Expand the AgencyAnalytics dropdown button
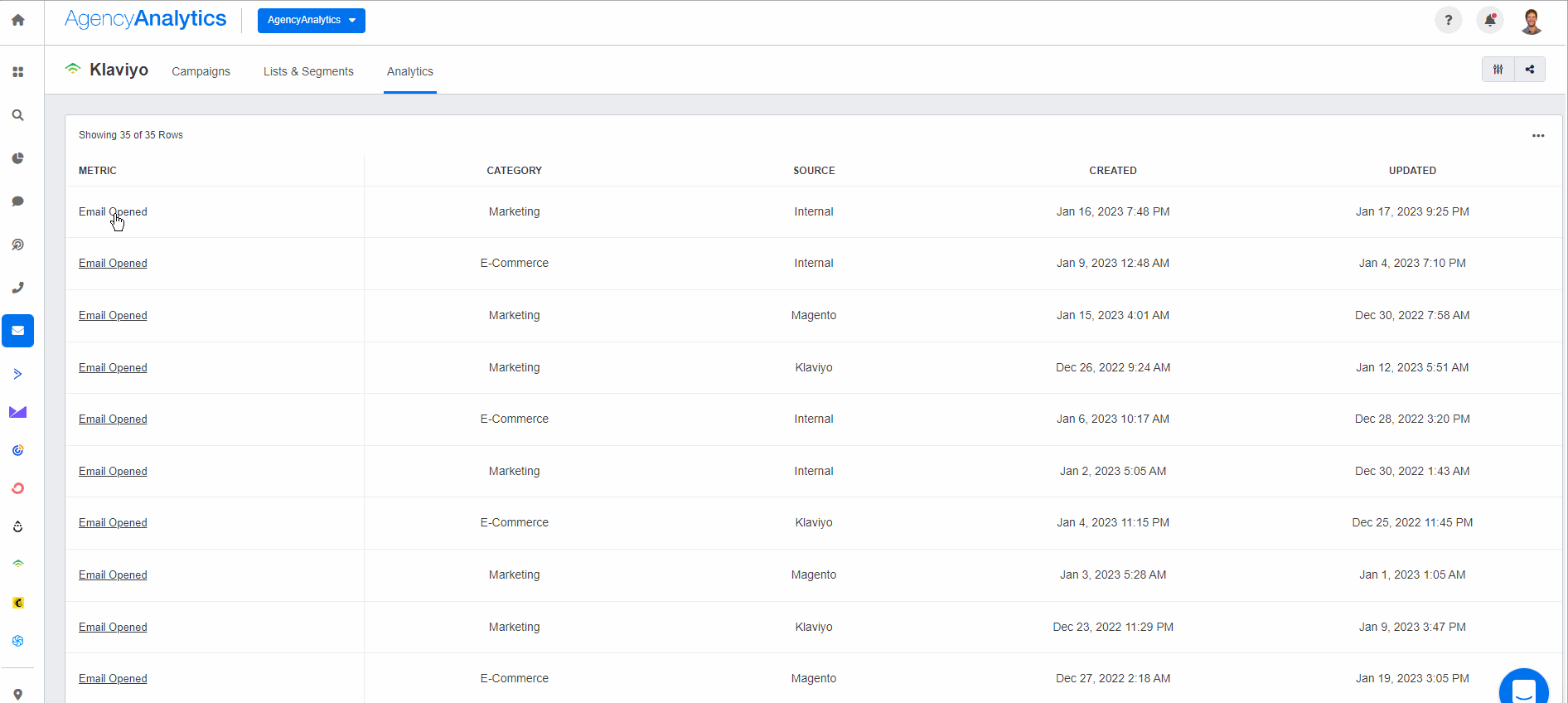This screenshot has height=703, width=1568. pos(311,20)
